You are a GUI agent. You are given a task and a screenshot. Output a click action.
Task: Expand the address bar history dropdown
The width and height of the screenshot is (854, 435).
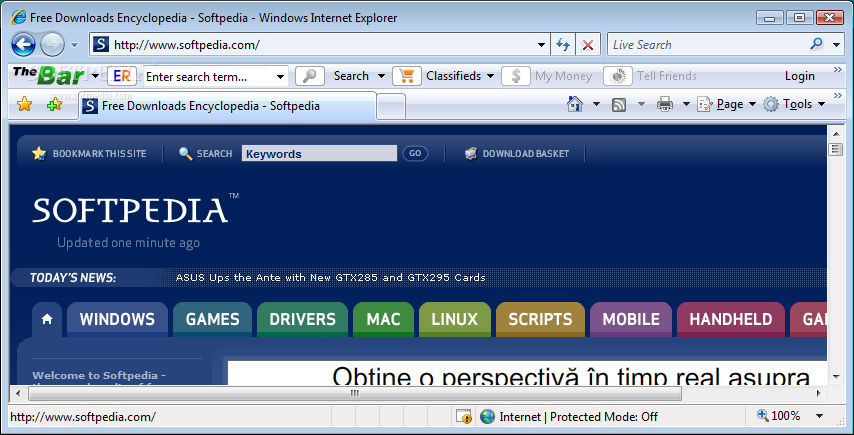click(x=541, y=45)
